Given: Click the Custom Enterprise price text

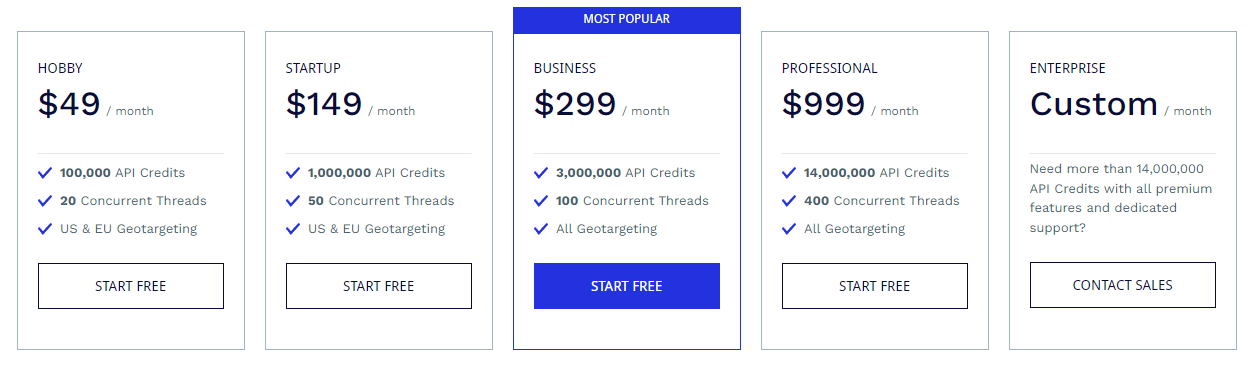Looking at the screenshot, I should [1094, 104].
